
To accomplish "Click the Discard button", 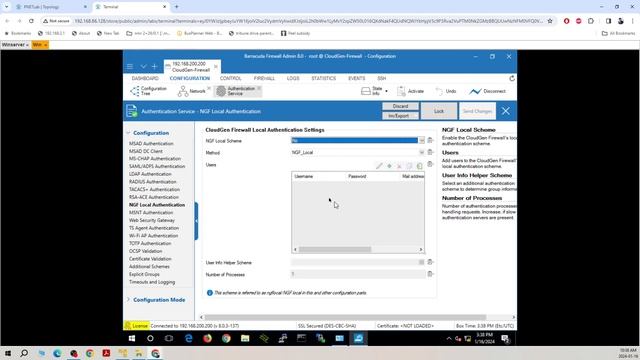I will click(x=400, y=106).
